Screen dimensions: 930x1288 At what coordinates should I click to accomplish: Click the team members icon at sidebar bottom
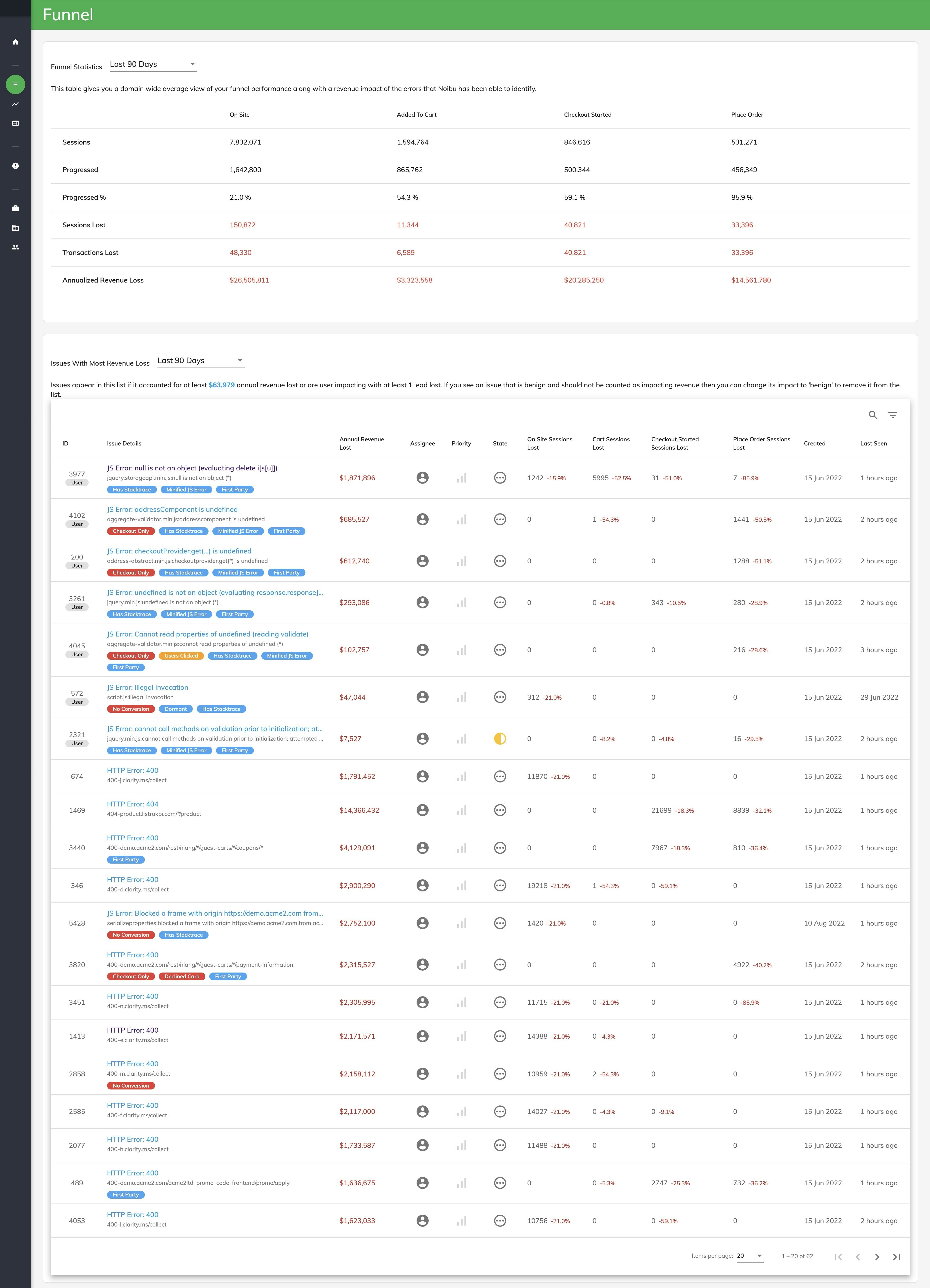point(15,247)
